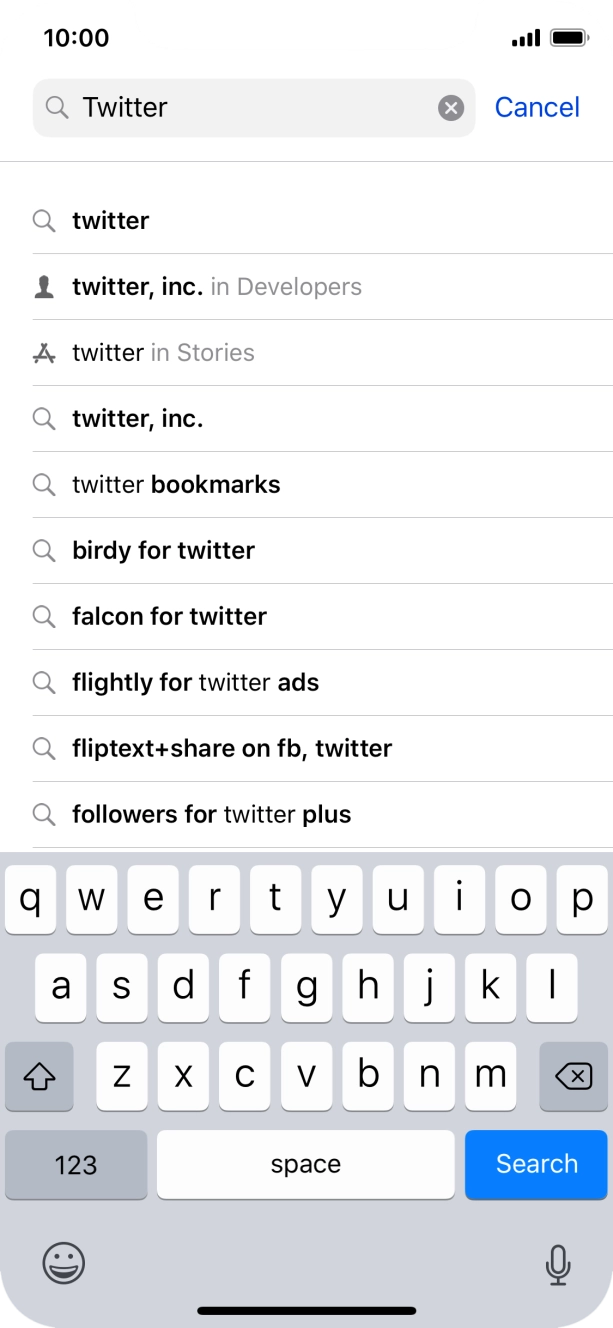
Task: Tap the developer icon beside twitter, inc.
Action: pos(44,287)
